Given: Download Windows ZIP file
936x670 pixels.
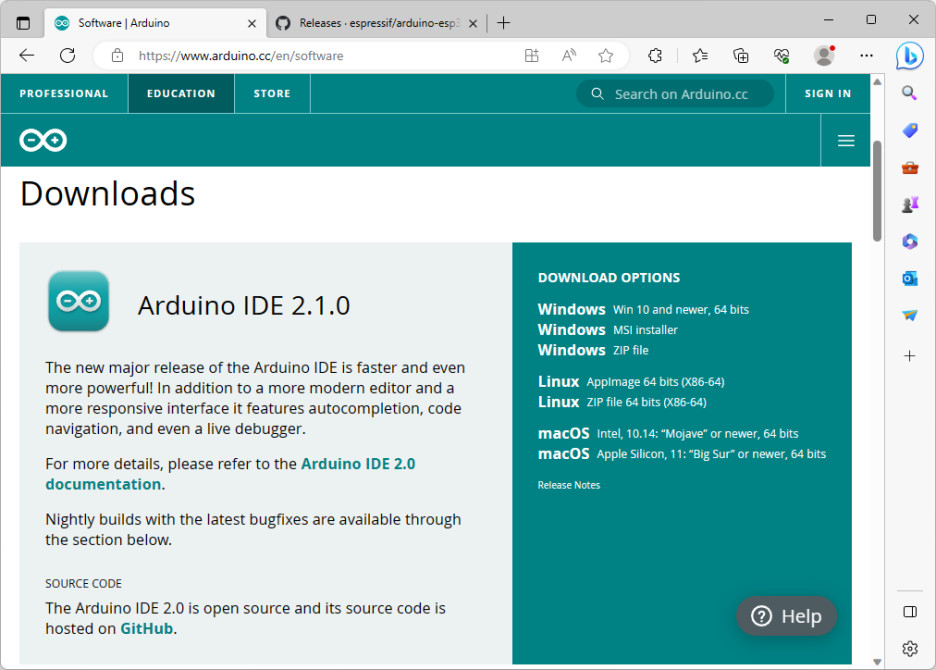Looking at the screenshot, I should tap(593, 350).
